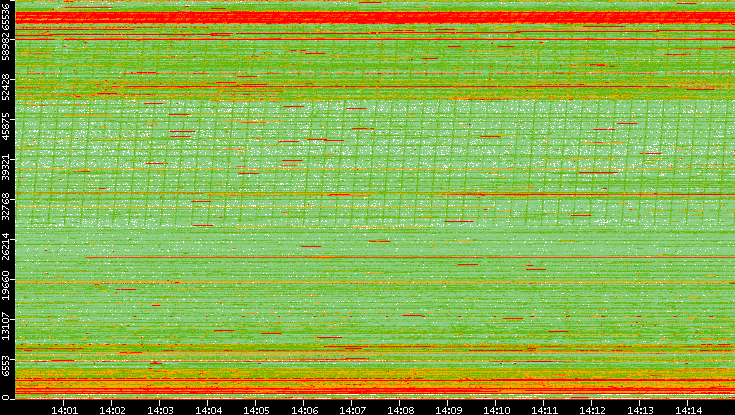The height and width of the screenshot is (415, 735).
Task: Select the 6553 vertical axis label
Action: coord(5,366)
